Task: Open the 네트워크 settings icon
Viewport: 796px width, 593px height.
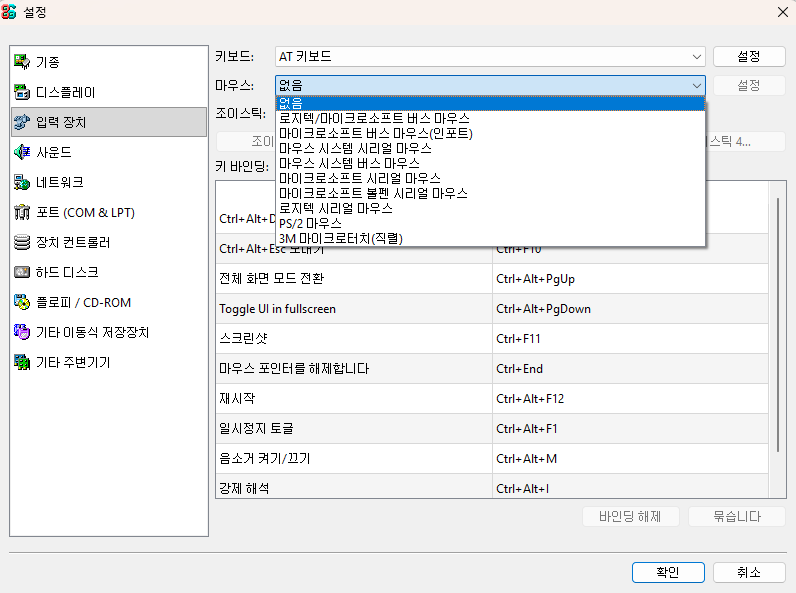Action: (x=22, y=182)
